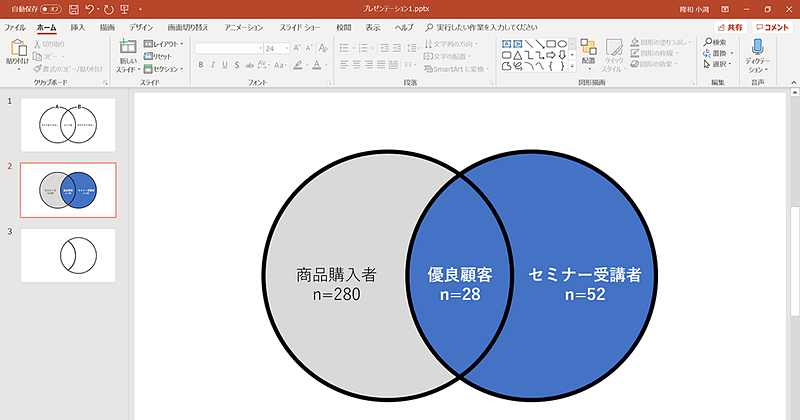Image resolution: width=800 pixels, height=420 pixels.
Task: Click the Save icon in the title bar
Action: 73,9
